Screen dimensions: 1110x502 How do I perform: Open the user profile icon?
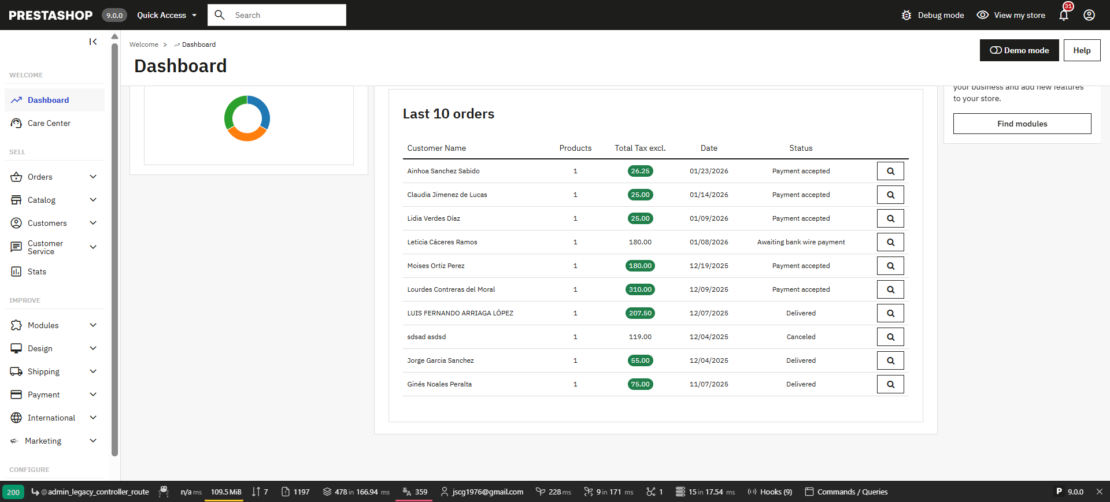tap(1089, 15)
